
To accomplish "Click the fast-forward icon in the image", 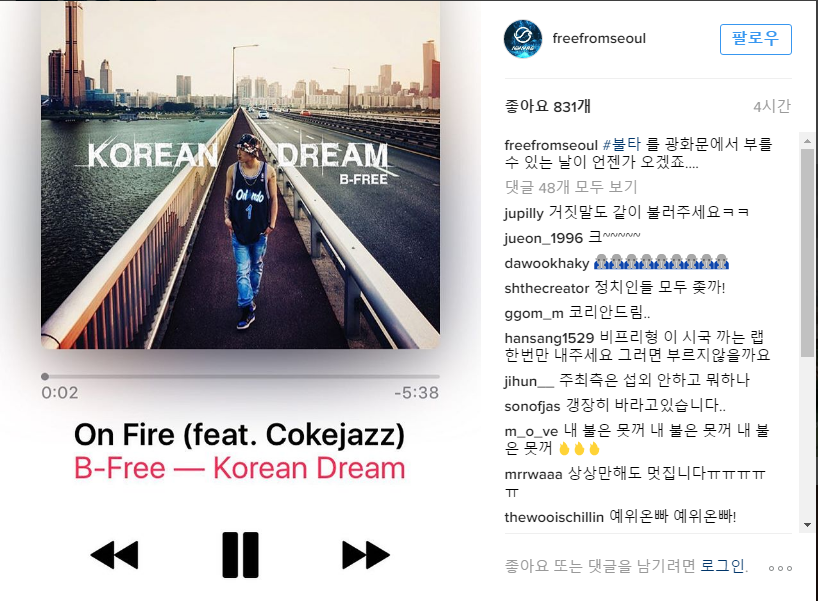I will pos(366,555).
